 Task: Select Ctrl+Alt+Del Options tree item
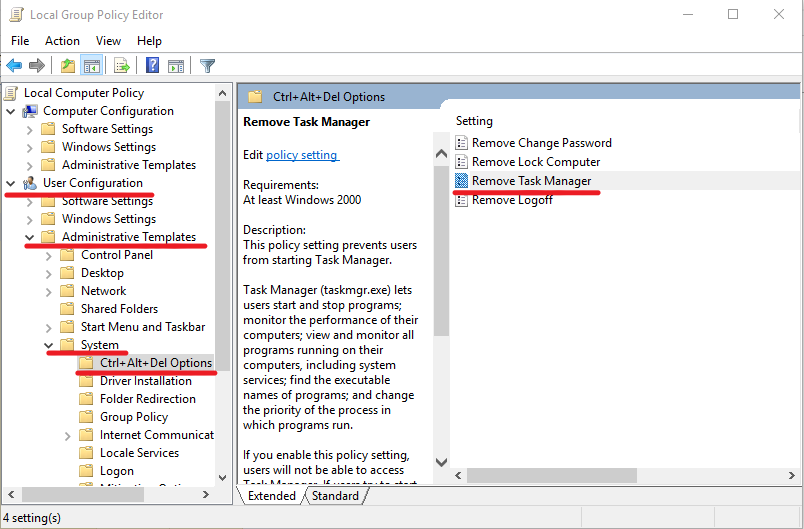tap(156, 362)
